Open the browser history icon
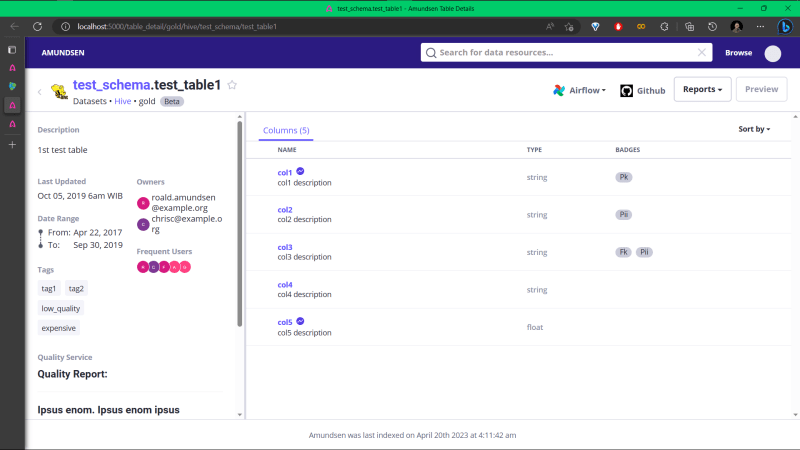The image size is (800, 450). click(712, 27)
